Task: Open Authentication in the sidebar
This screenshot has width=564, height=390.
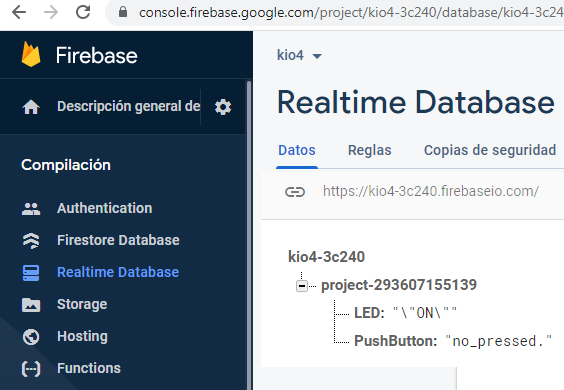Action: click(x=104, y=208)
